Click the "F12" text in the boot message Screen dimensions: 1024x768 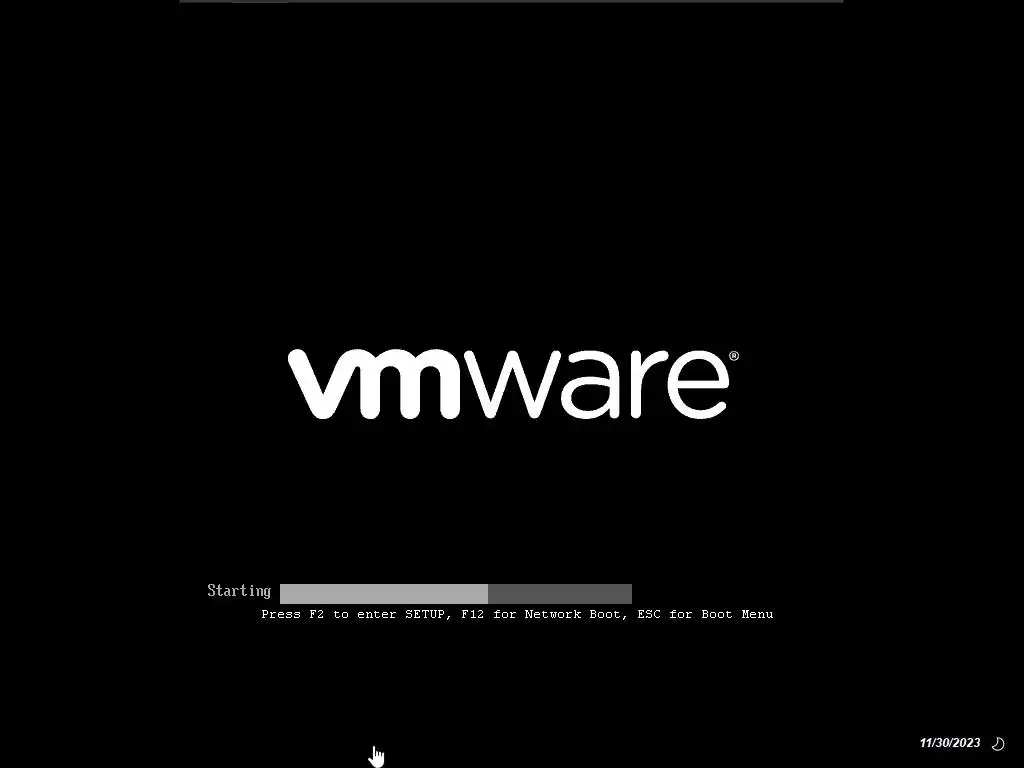473,614
